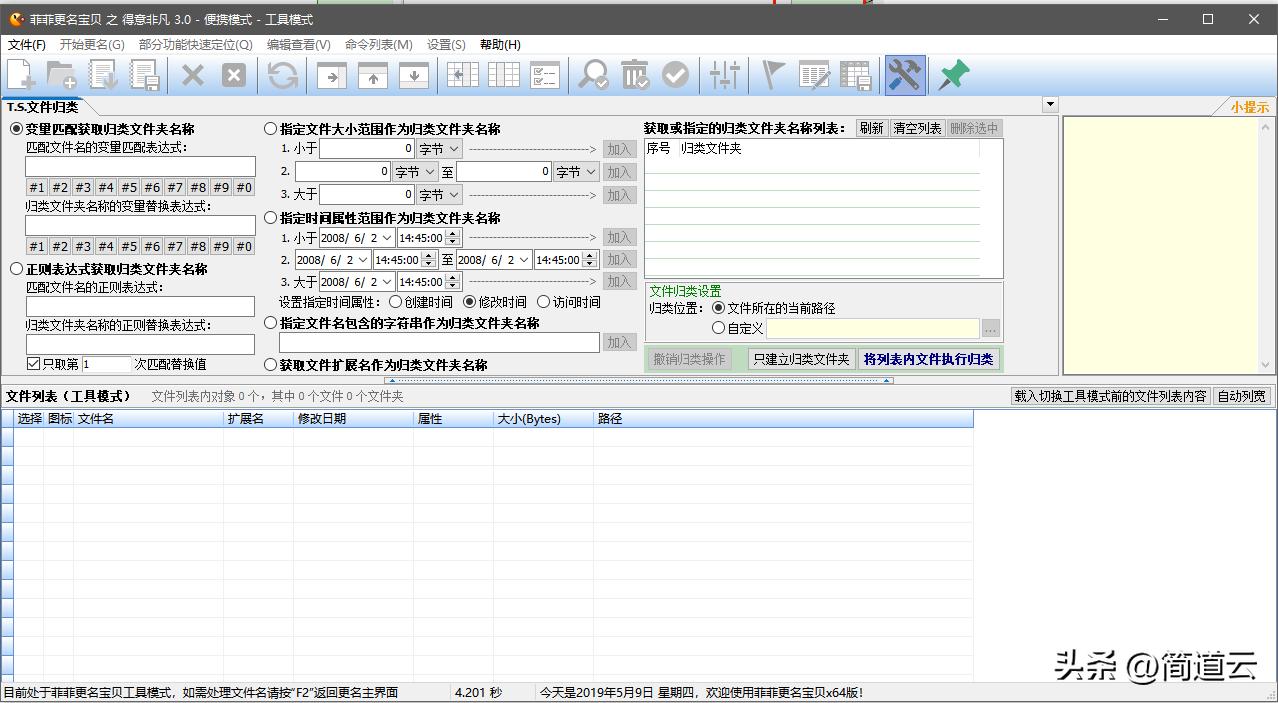Image resolution: width=1278 pixels, height=703 pixels.
Task: Click the green checkmark confirm toolbar icon
Action: [676, 74]
